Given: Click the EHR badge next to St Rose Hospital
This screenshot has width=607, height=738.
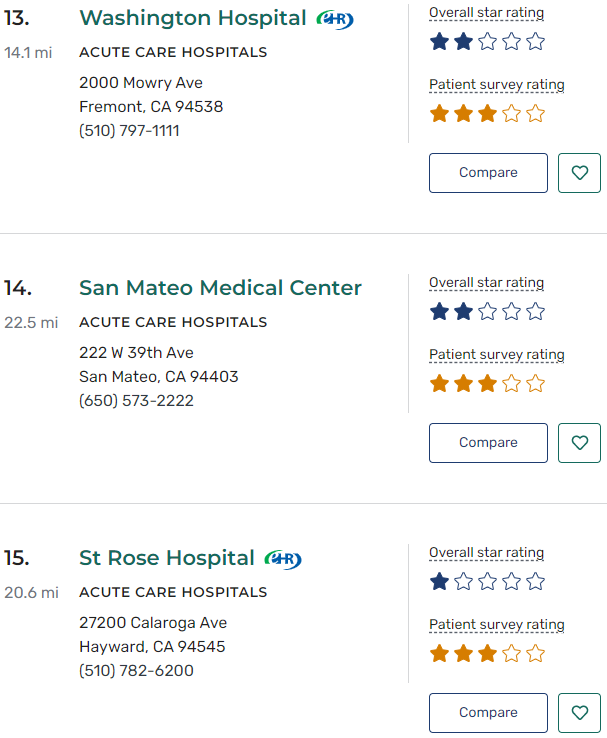Looking at the screenshot, I should [283, 559].
